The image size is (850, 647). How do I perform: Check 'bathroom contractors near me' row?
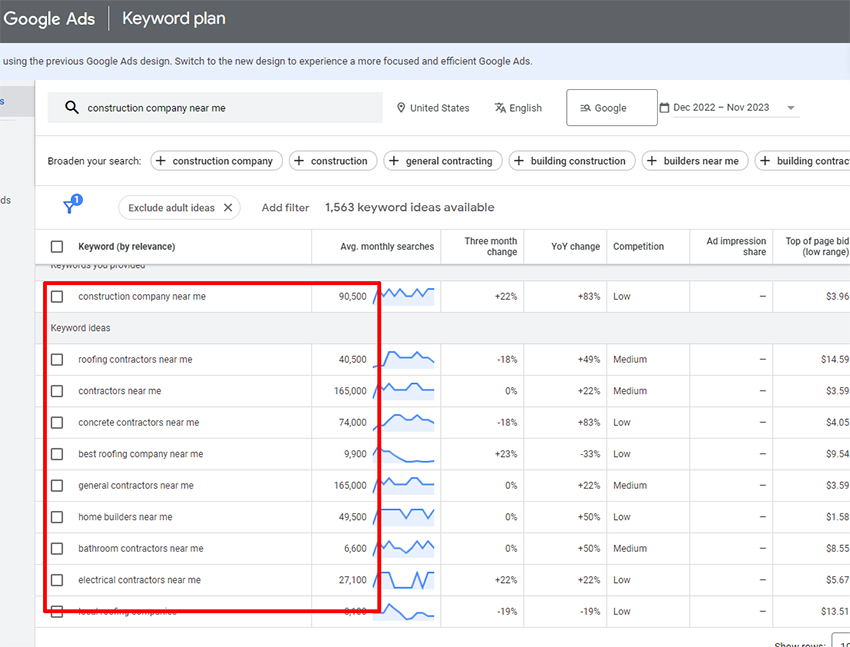(57, 548)
